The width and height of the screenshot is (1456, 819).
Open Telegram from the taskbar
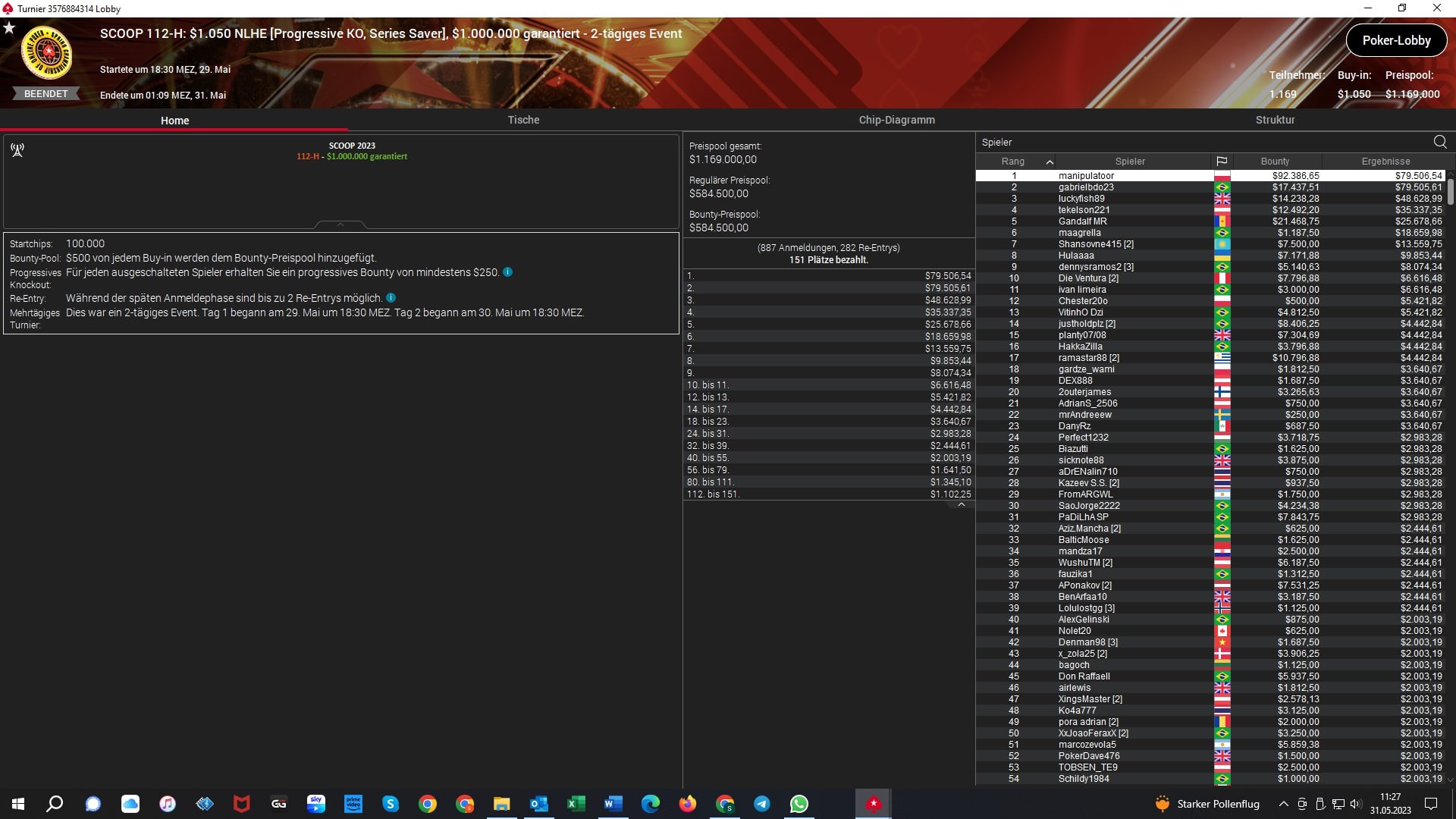click(x=762, y=804)
